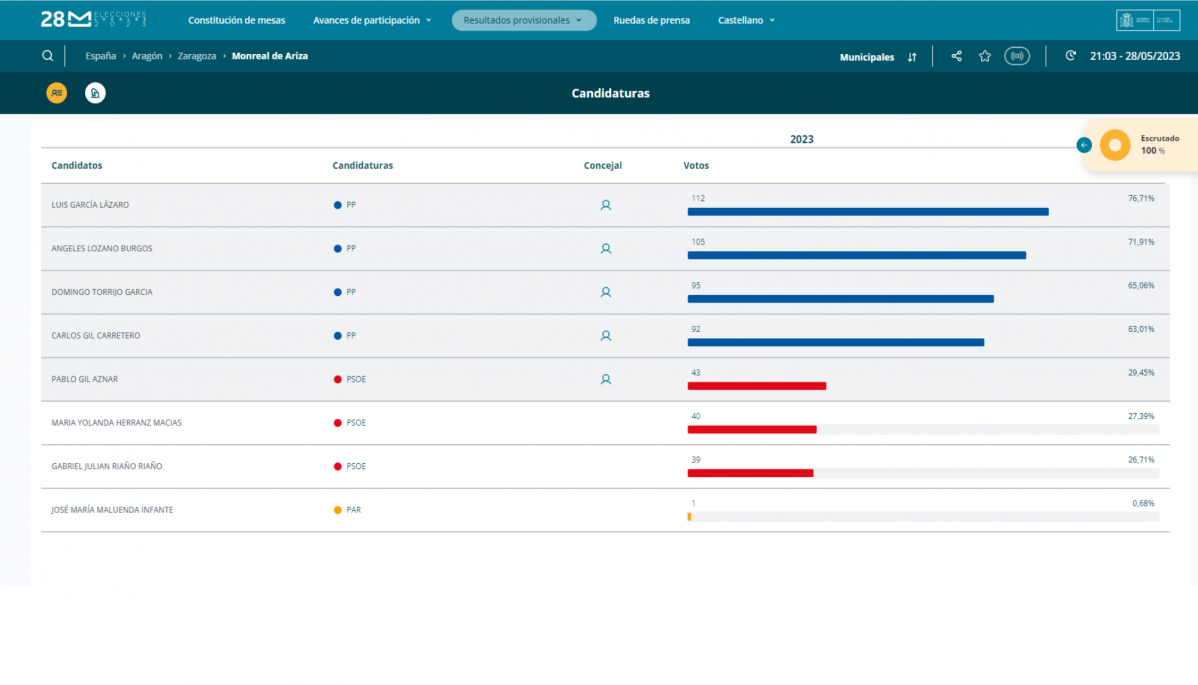Screen dimensions: 1198x685
Task: Select candidate MARIA YOLANDA HERRANZ MACIAS
Action: click(x=116, y=422)
